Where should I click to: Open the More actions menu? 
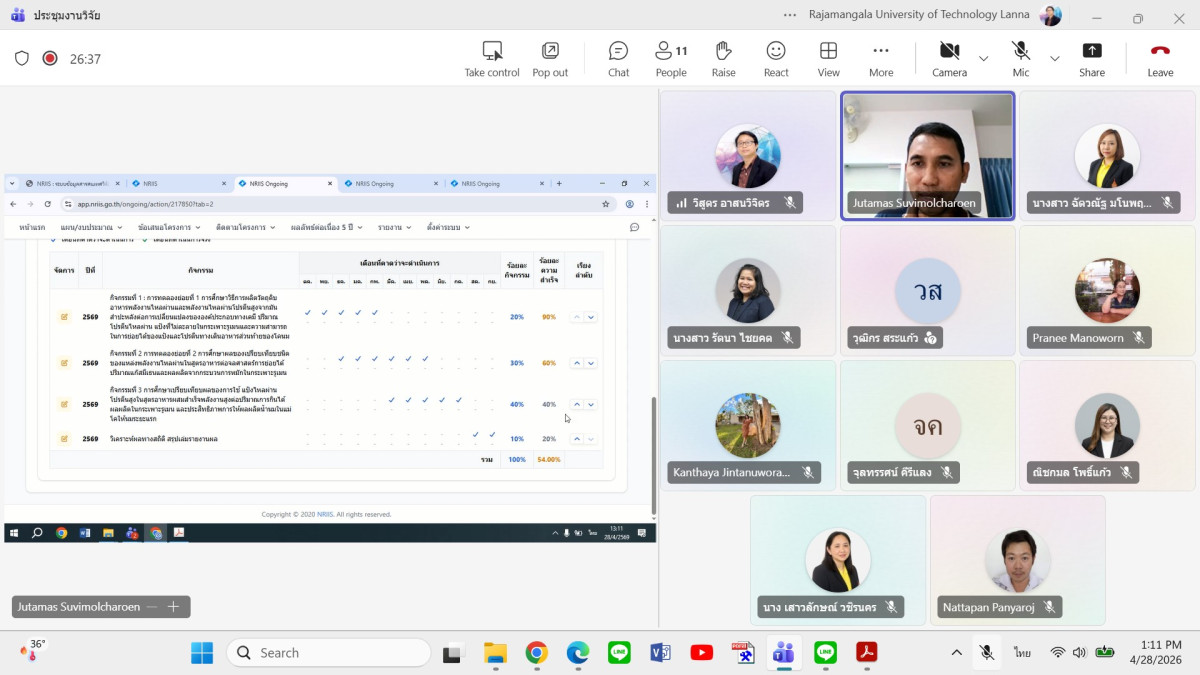(x=881, y=59)
